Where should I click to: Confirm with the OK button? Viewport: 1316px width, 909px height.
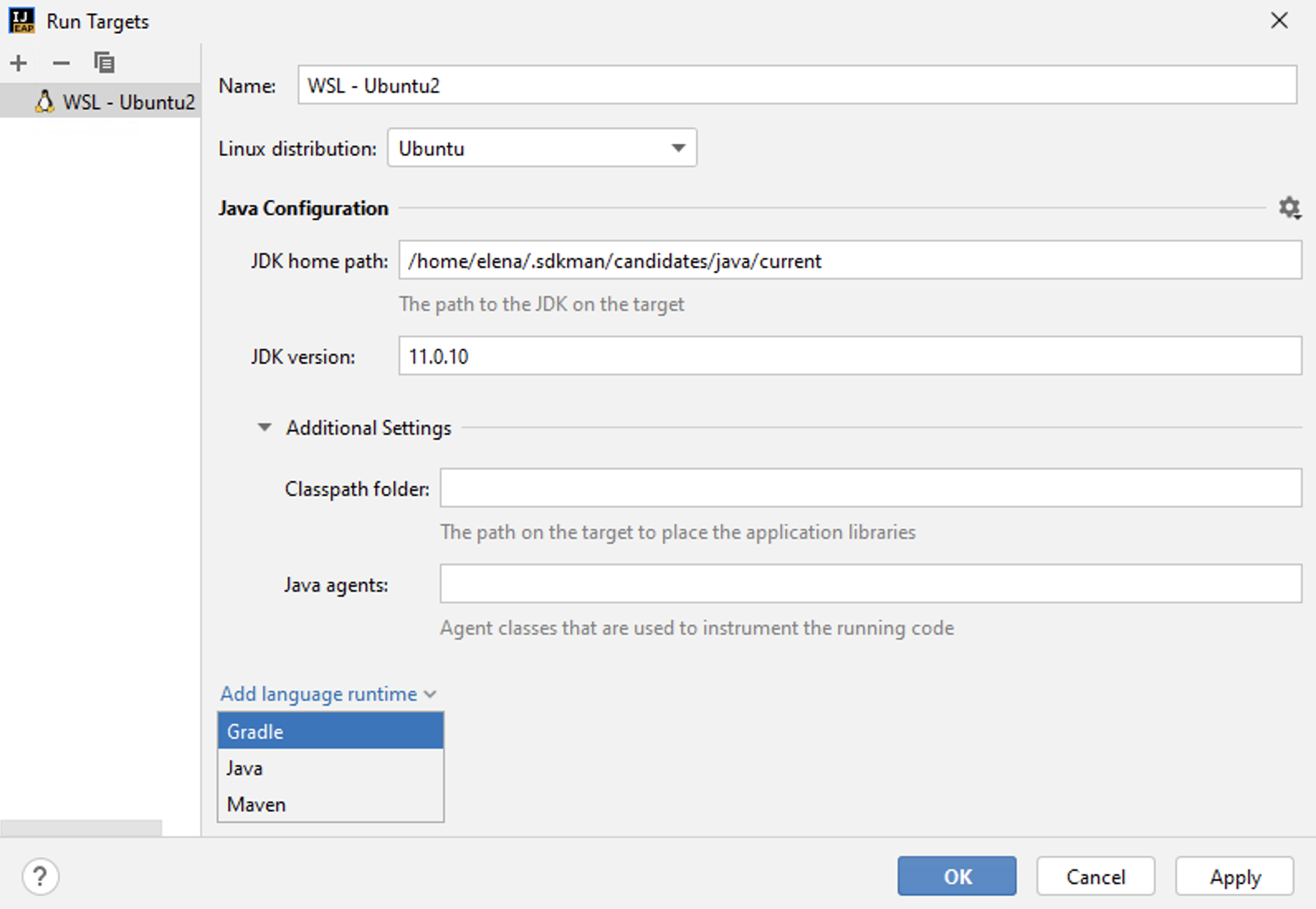click(957, 876)
